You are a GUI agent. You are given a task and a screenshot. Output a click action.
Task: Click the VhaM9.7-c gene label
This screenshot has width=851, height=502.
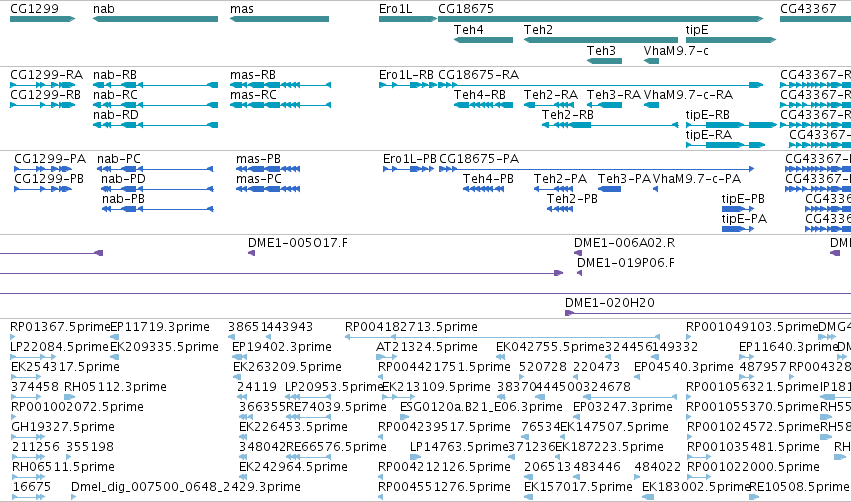pos(676,50)
